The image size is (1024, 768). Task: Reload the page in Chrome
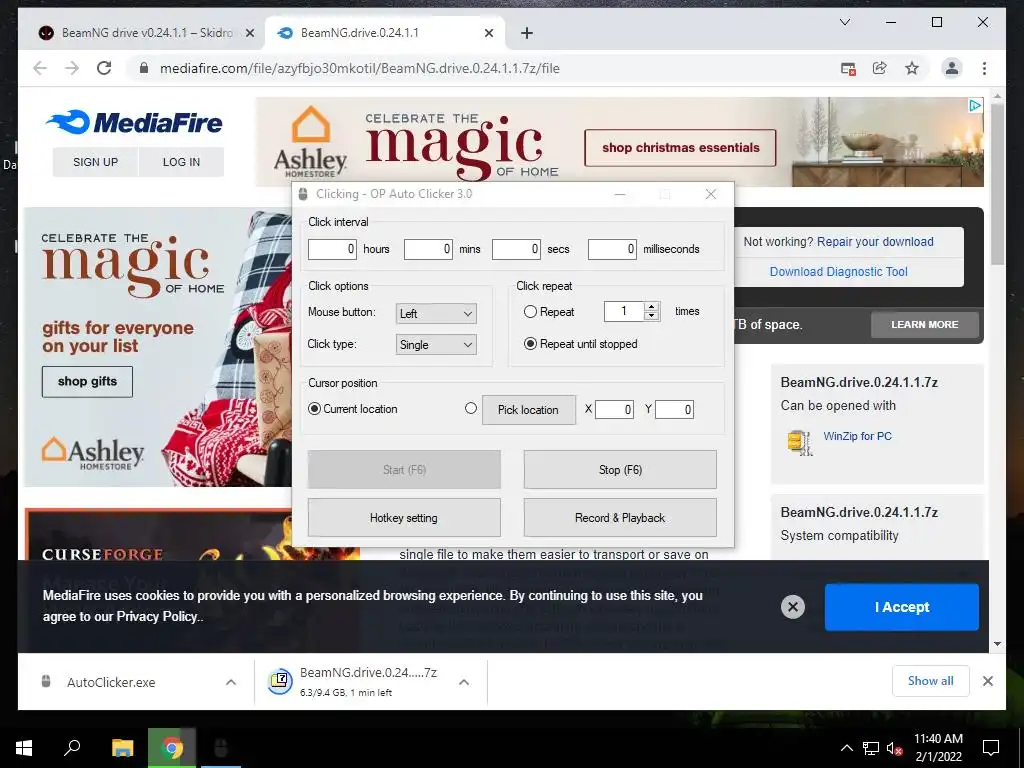click(104, 68)
